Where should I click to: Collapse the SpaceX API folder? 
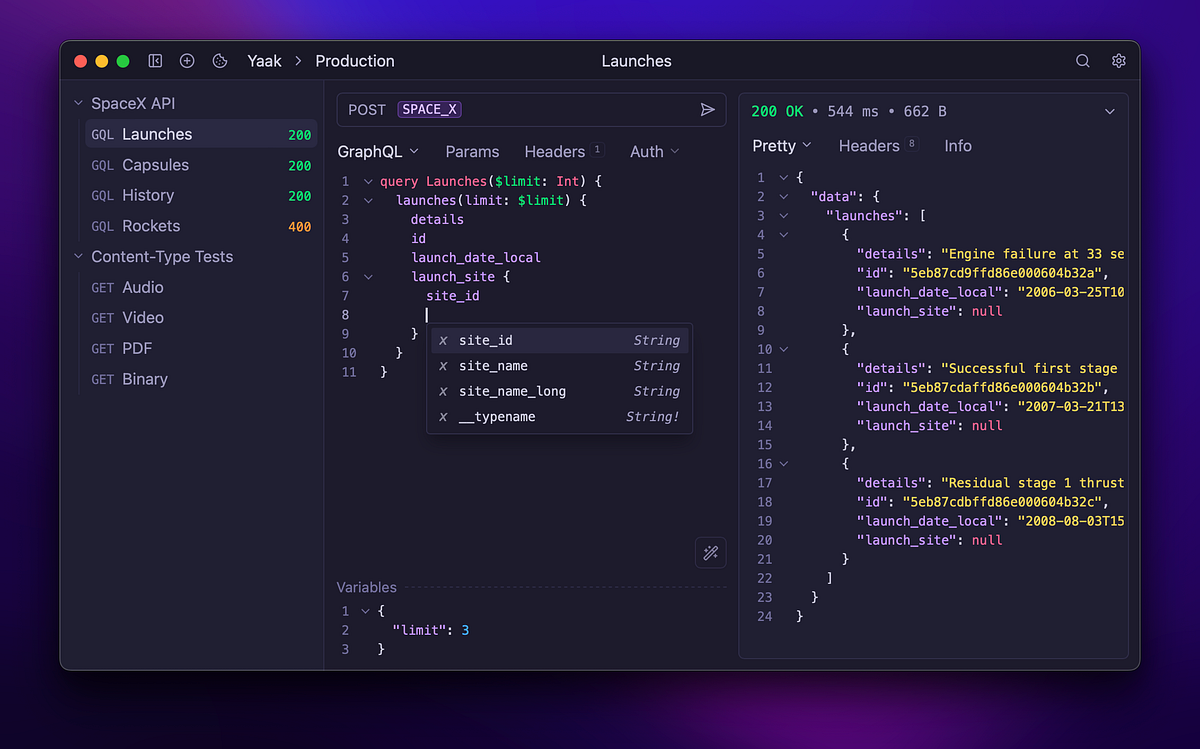pyautogui.click(x=78, y=102)
